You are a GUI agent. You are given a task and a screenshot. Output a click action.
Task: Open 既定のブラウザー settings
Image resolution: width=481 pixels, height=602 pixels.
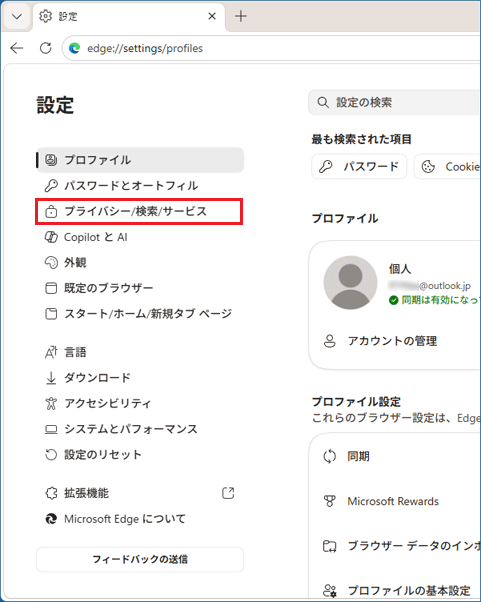(140, 288)
